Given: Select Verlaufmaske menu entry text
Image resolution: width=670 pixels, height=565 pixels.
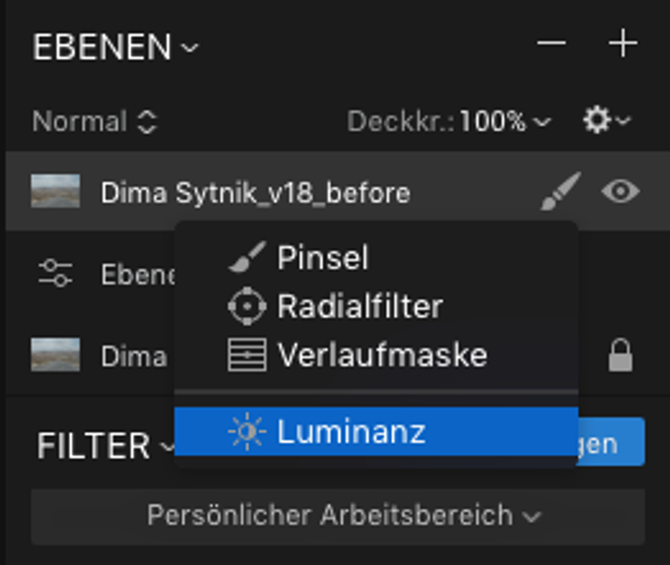Looking at the screenshot, I should click(382, 355).
